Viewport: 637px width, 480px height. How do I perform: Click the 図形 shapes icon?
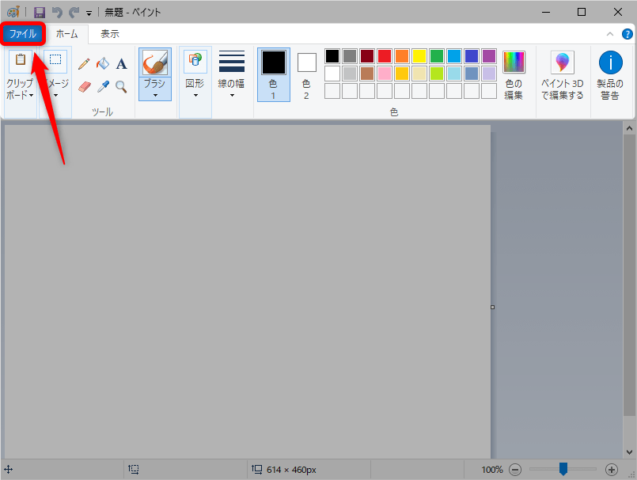pyautogui.click(x=195, y=61)
